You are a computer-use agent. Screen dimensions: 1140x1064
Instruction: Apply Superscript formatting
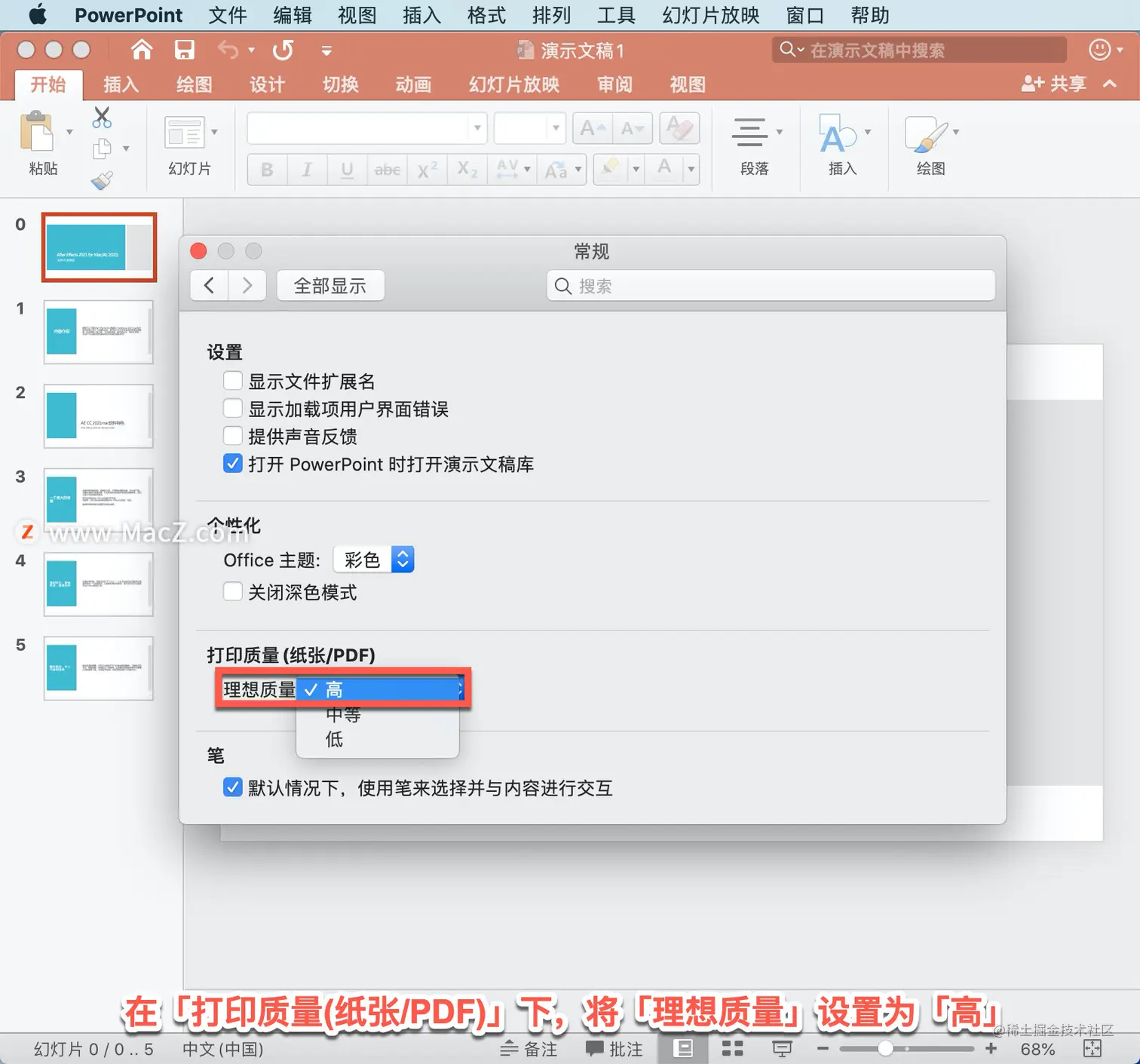pos(427,170)
